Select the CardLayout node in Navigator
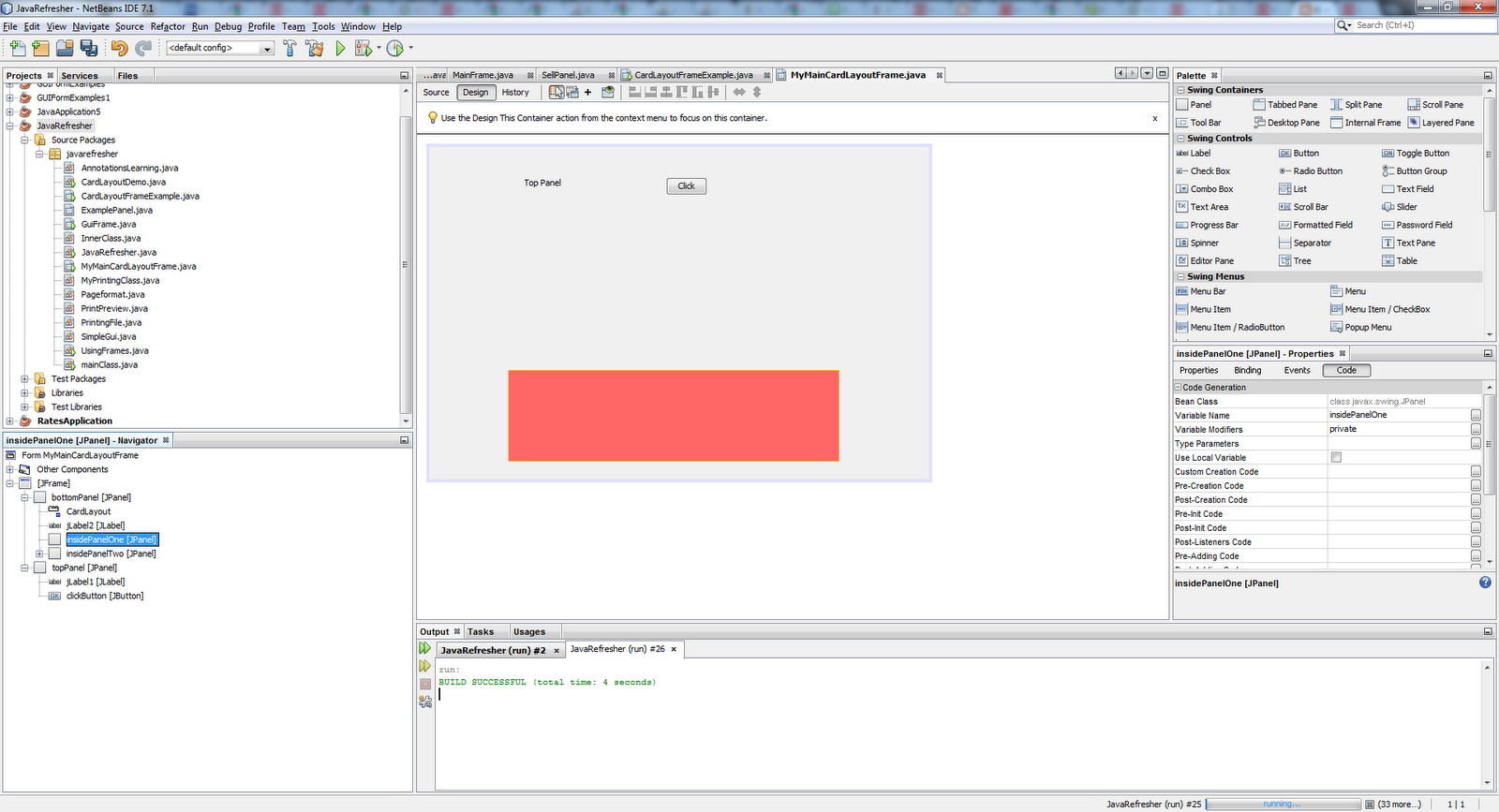1499x812 pixels. pyautogui.click(x=88, y=512)
